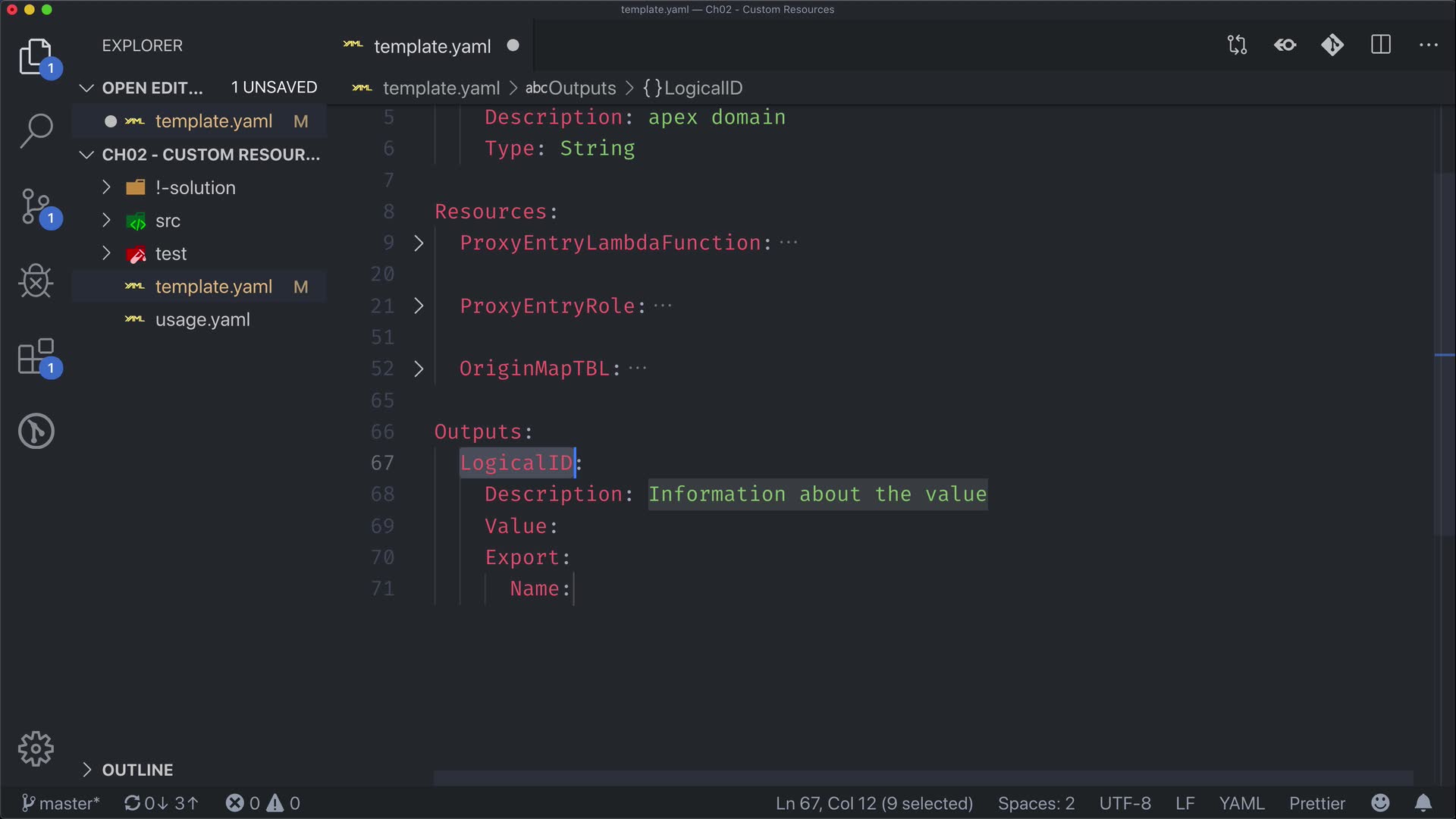Open the Search view in activity bar
The width and height of the screenshot is (1456, 819).
36,130
